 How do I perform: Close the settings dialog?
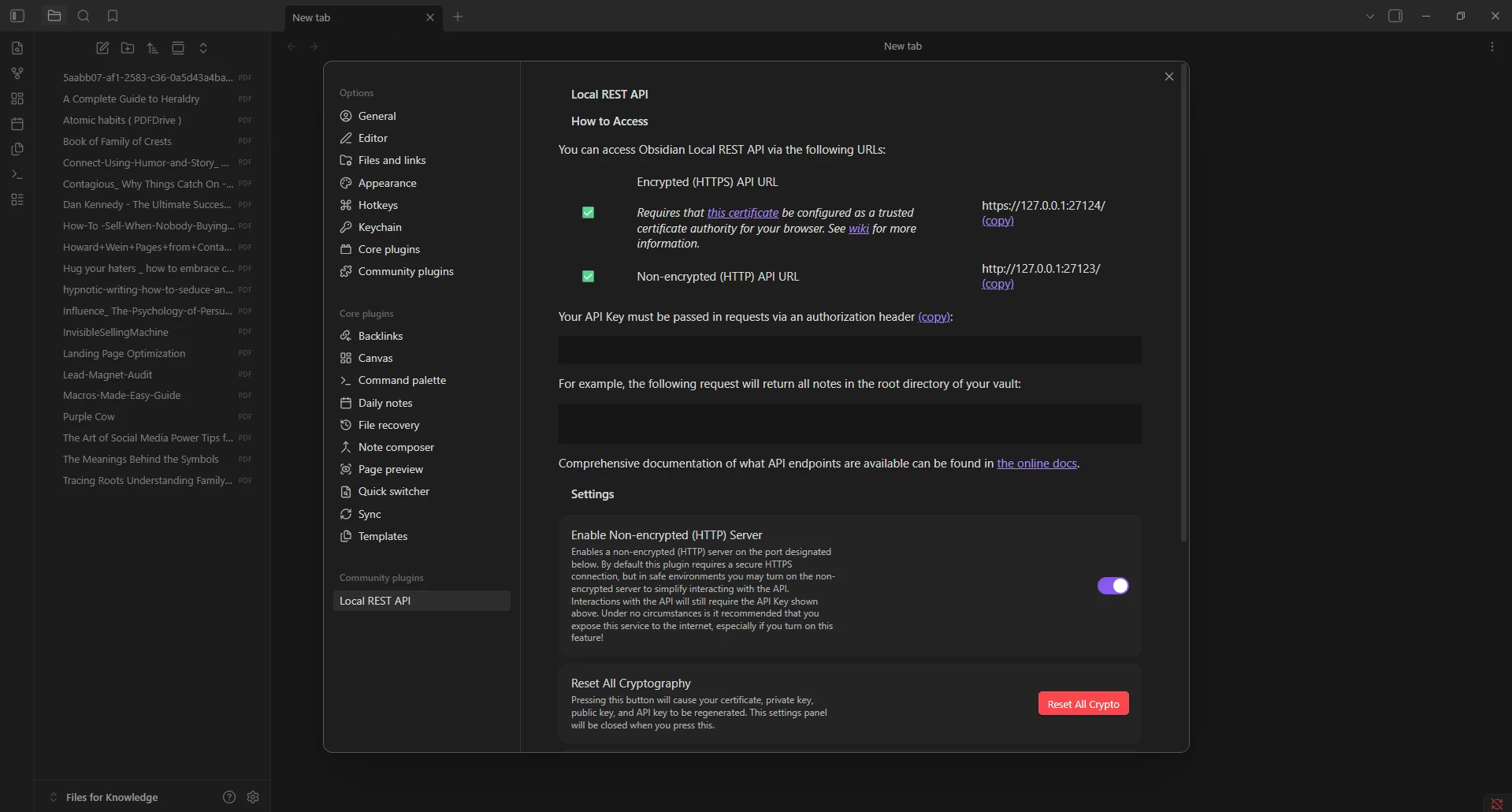pyautogui.click(x=1169, y=76)
